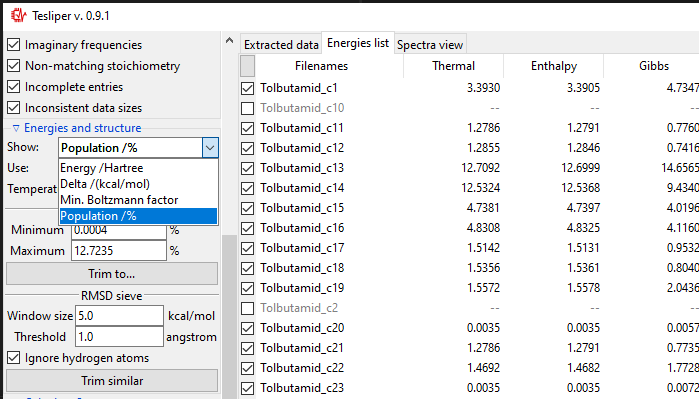
Task: Click the Show combobox dropdown arrow
Action: click(x=210, y=148)
